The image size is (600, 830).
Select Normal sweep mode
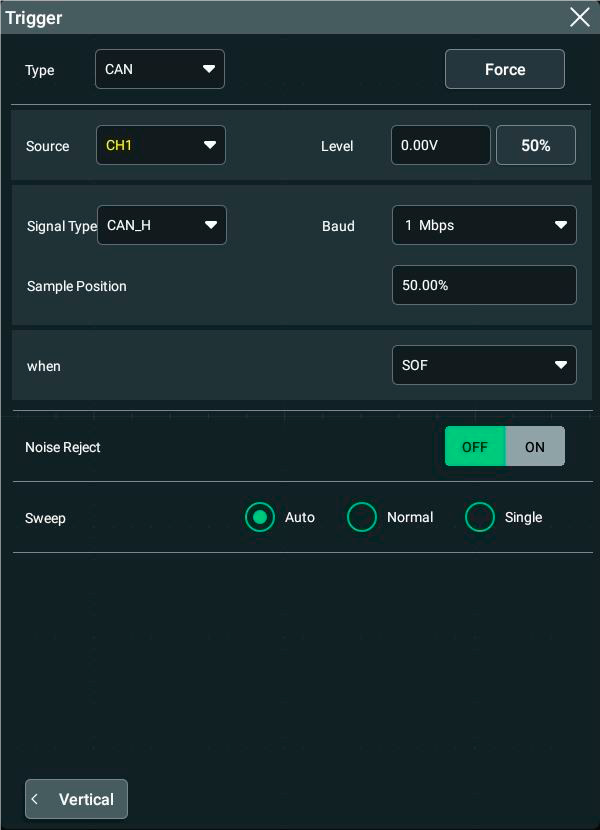pyautogui.click(x=362, y=517)
